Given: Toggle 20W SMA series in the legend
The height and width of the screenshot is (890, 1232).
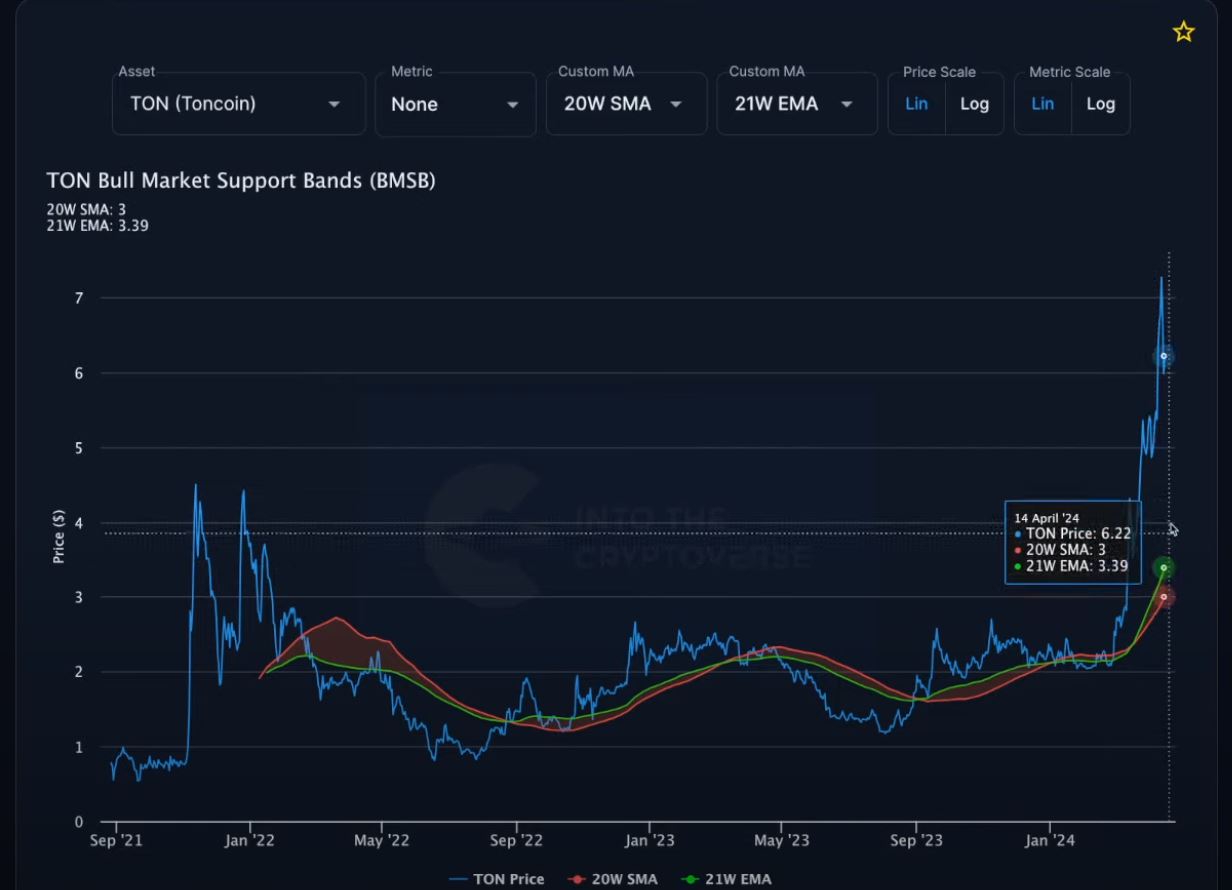Looking at the screenshot, I should coord(612,879).
